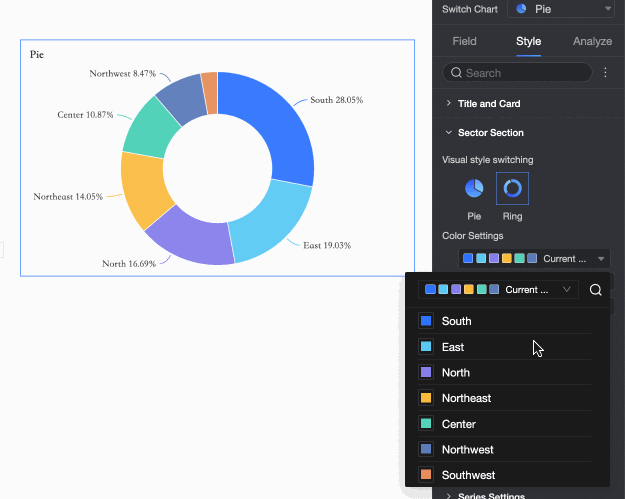
Task: Click the Color Settings label
Action: (472, 236)
